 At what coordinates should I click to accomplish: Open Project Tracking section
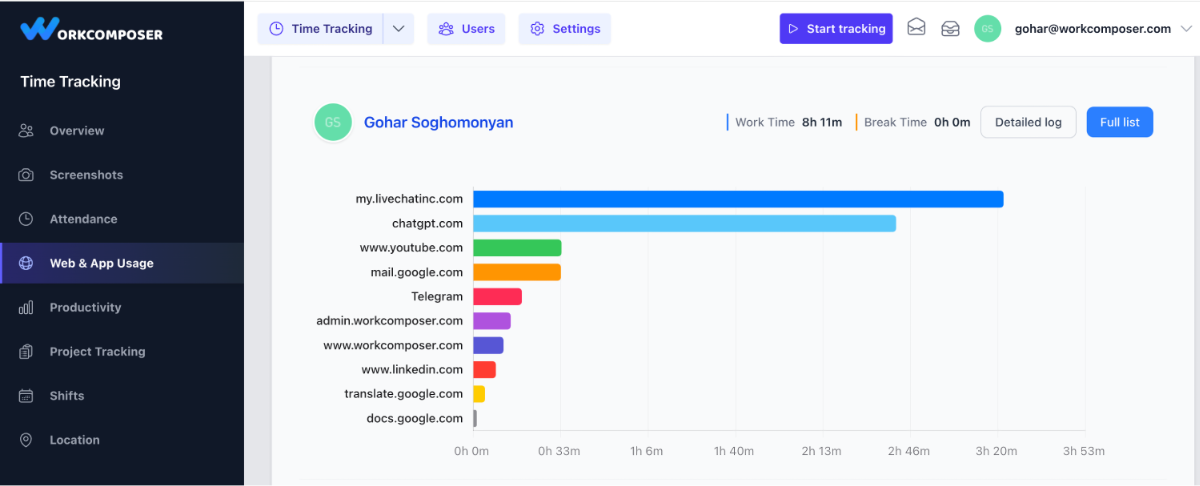point(122,351)
